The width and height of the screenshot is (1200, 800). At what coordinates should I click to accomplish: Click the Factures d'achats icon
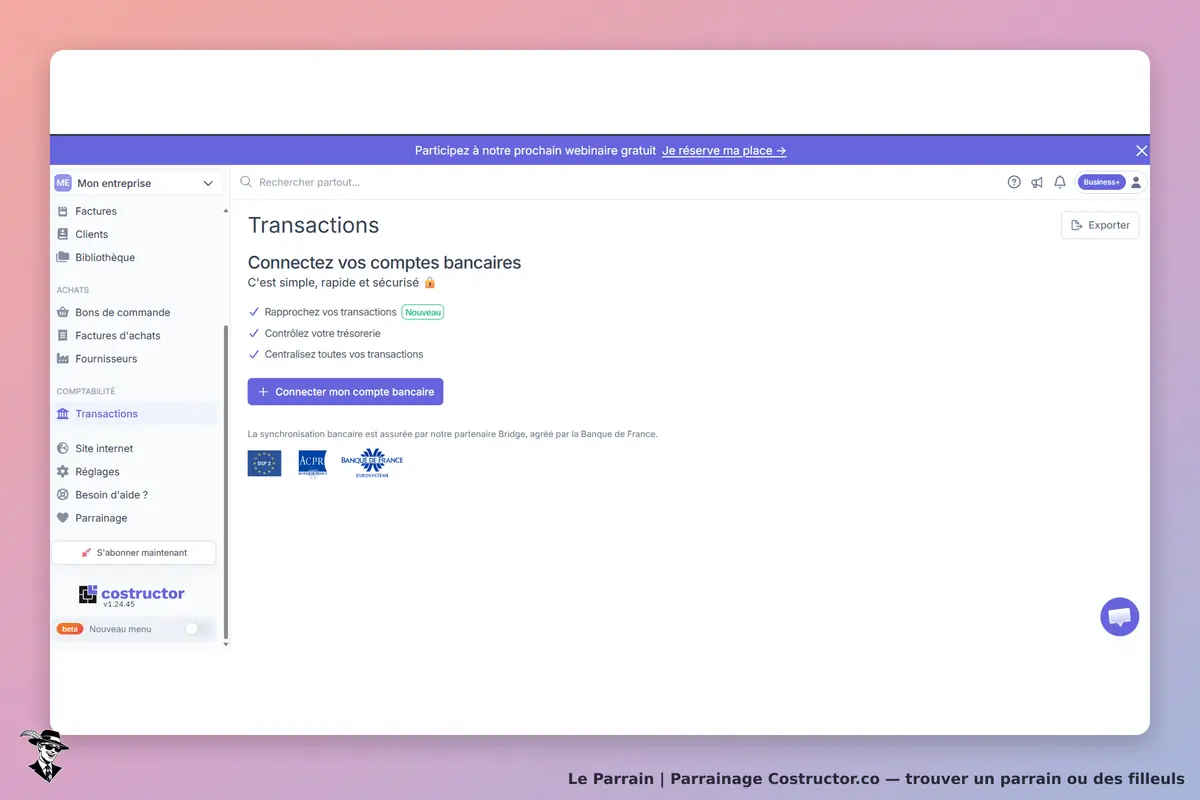[63, 335]
